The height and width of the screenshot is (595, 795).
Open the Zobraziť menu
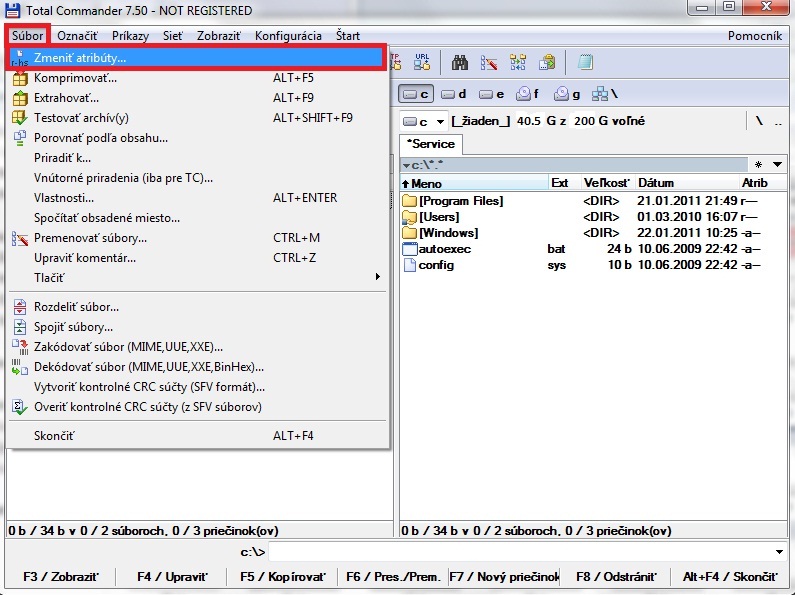[219, 36]
